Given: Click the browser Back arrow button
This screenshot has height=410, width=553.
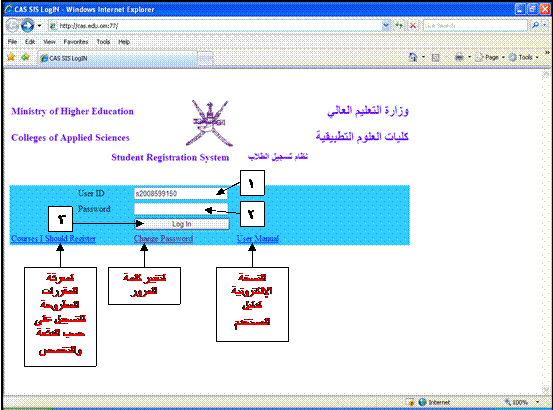Looking at the screenshot, I should 12,26.
